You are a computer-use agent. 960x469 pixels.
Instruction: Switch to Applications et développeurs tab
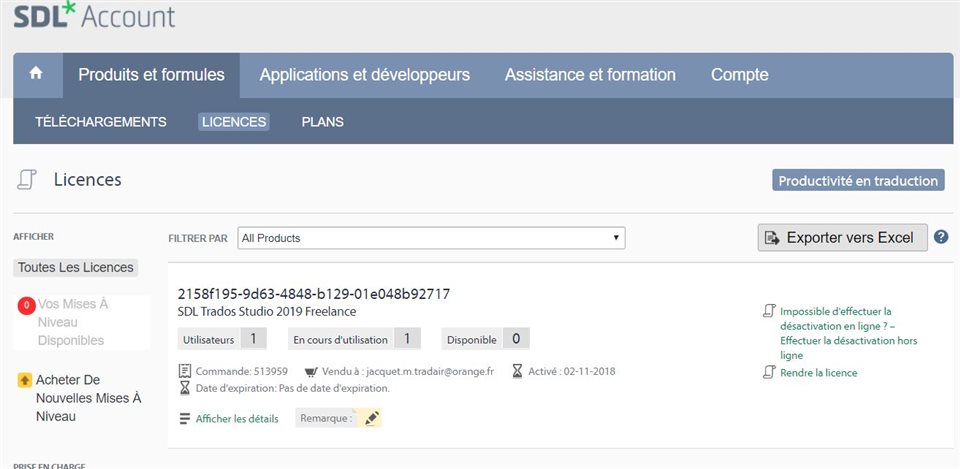pos(365,75)
